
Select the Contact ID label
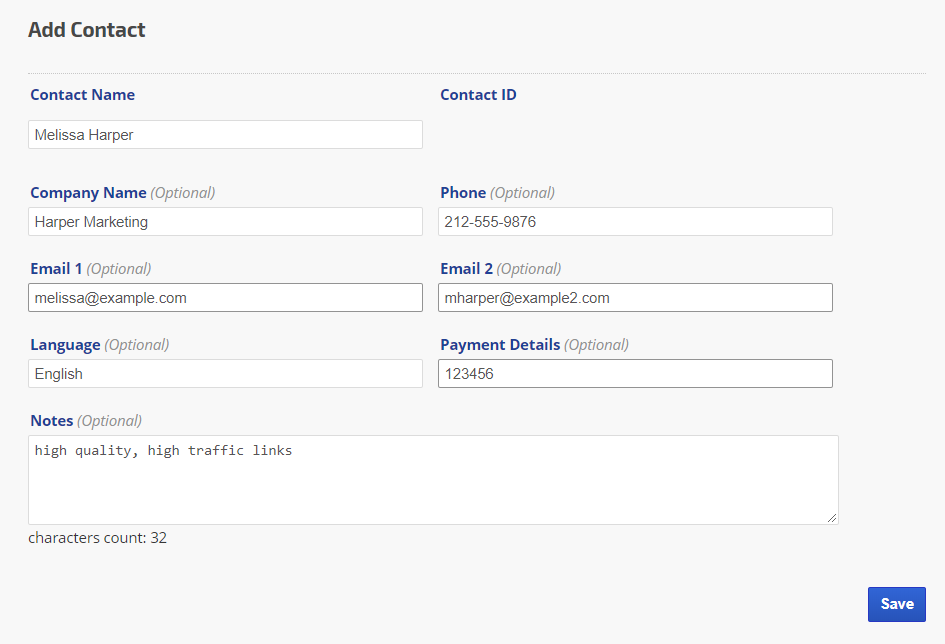coord(478,95)
